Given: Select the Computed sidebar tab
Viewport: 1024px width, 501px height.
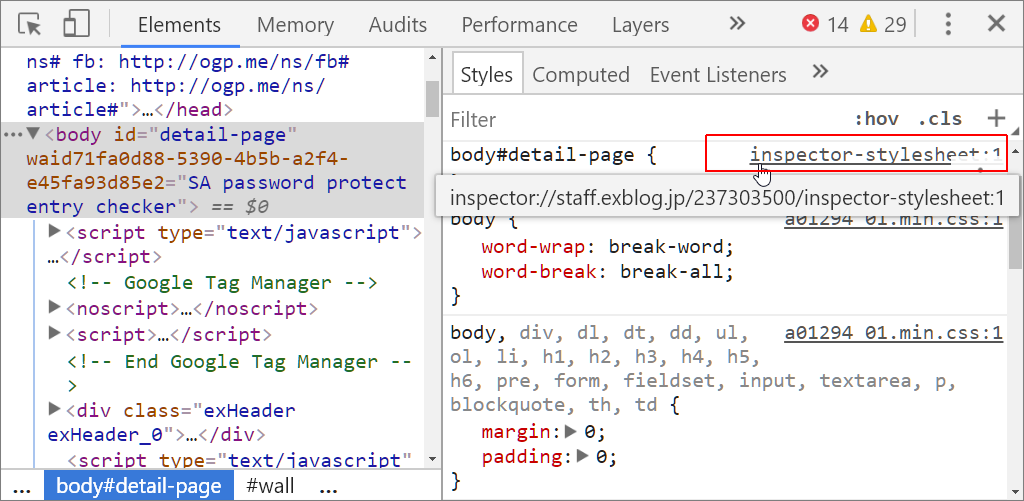Looking at the screenshot, I should click(581, 74).
